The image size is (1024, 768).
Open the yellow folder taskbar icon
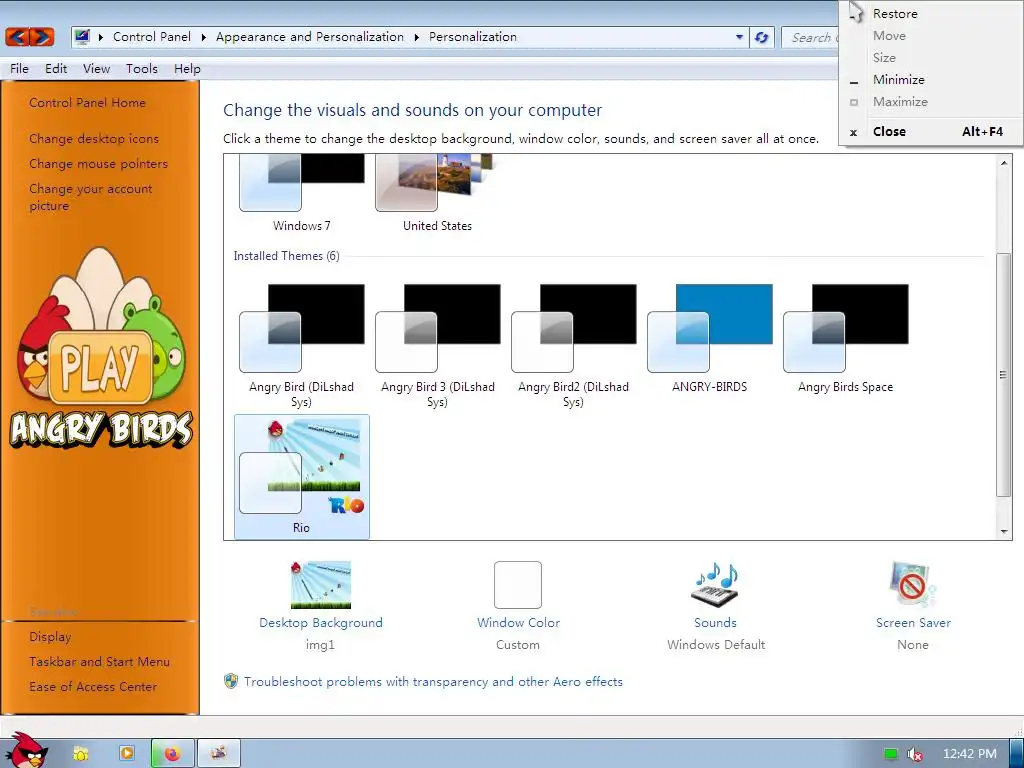point(81,754)
